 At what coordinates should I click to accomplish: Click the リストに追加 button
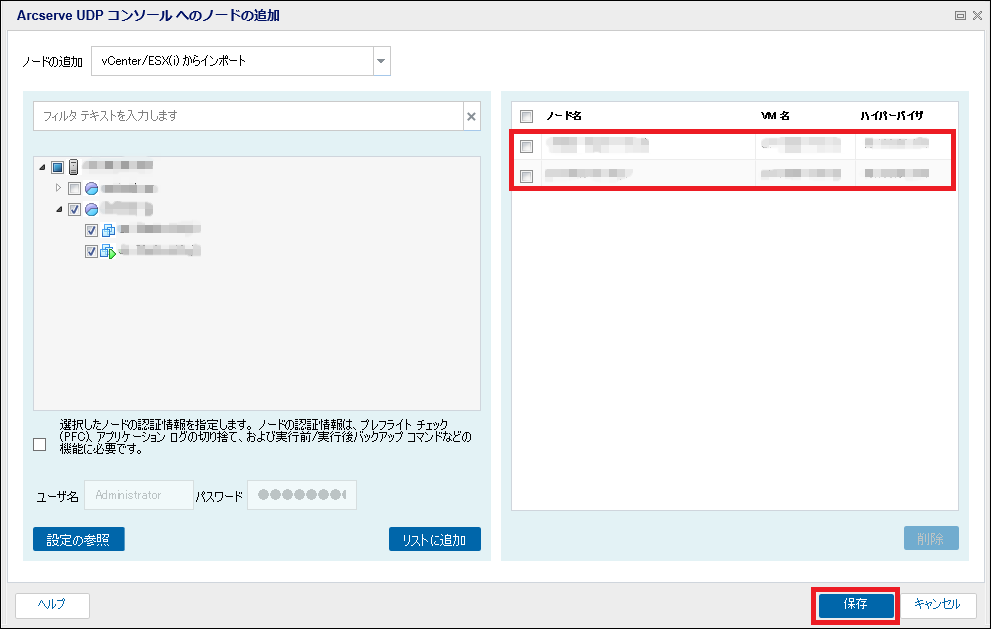[x=434, y=540]
